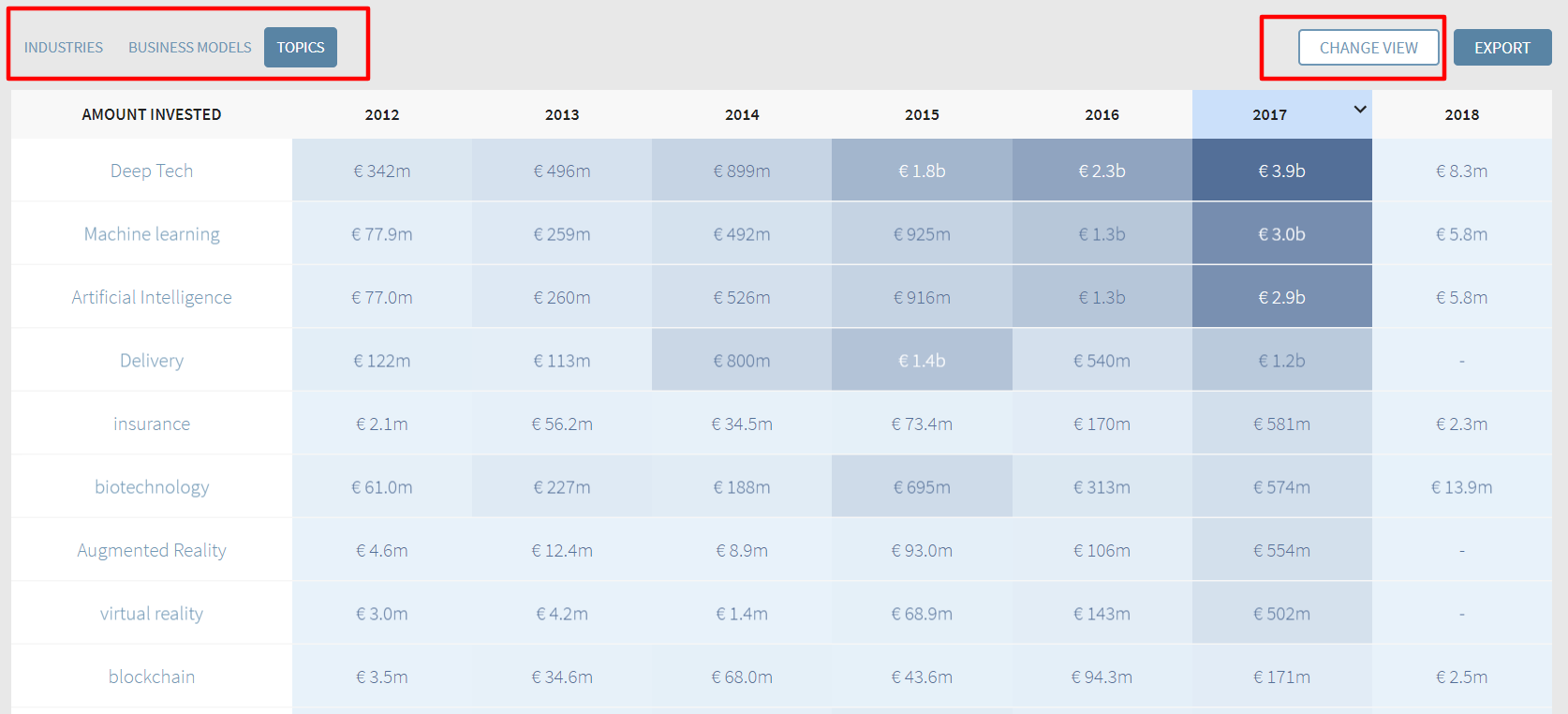Open the Delivery topic link
Image resolution: width=1568 pixels, height=714 pixels.
(x=152, y=361)
